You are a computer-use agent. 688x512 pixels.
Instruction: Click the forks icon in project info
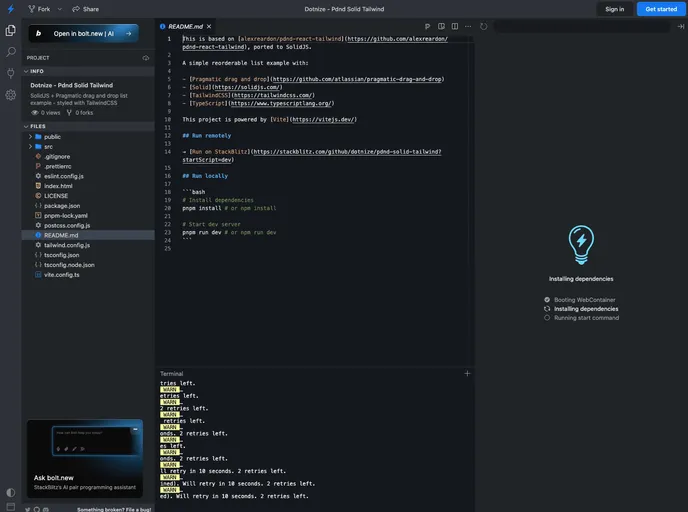click(69, 113)
